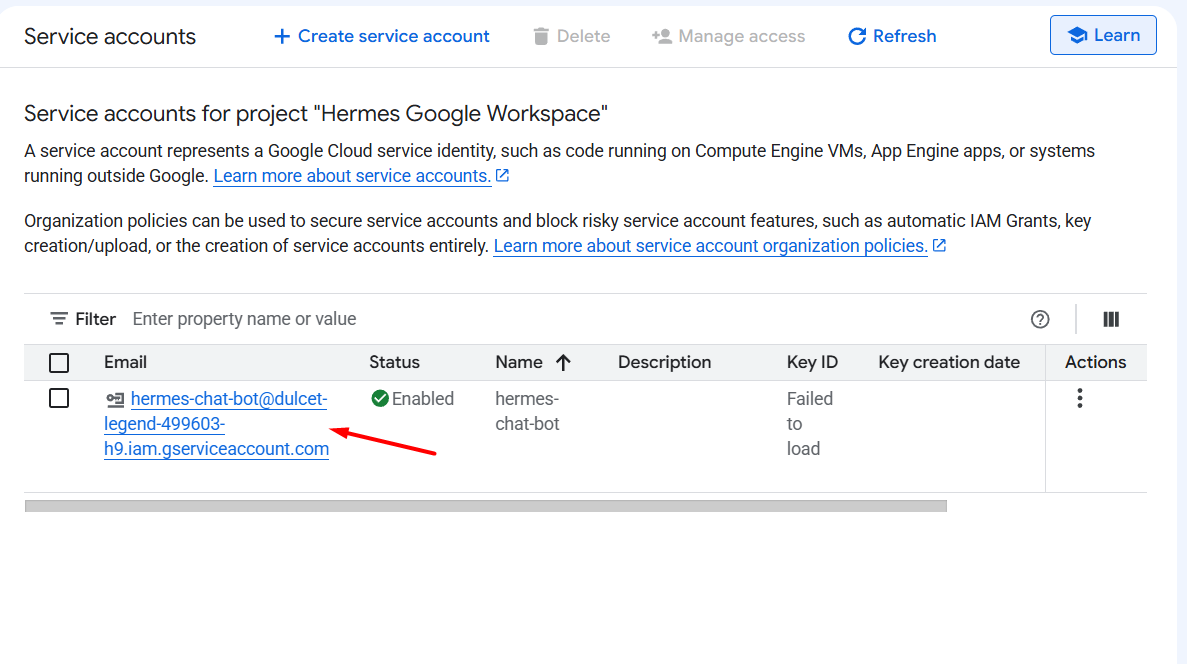The height and width of the screenshot is (664, 1187).
Task: Click the horizontal table scrollbar
Action: coord(485,506)
